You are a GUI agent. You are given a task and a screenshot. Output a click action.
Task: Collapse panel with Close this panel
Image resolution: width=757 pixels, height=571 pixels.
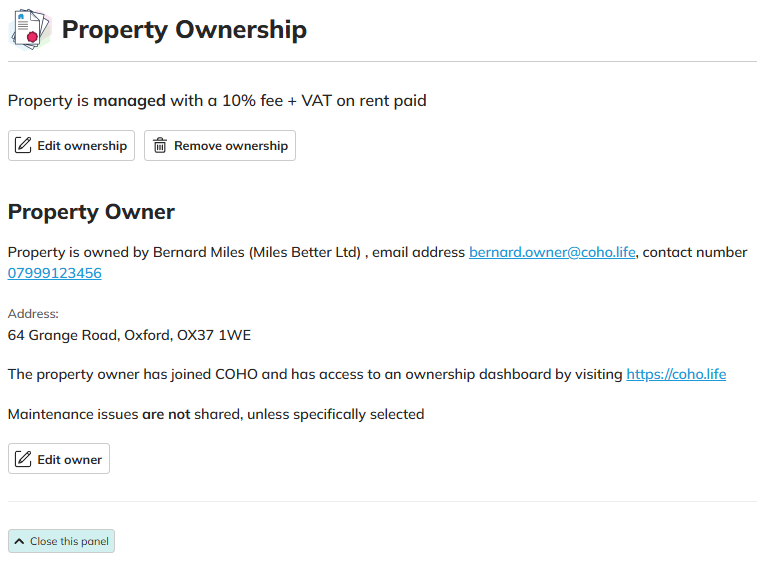tap(61, 541)
